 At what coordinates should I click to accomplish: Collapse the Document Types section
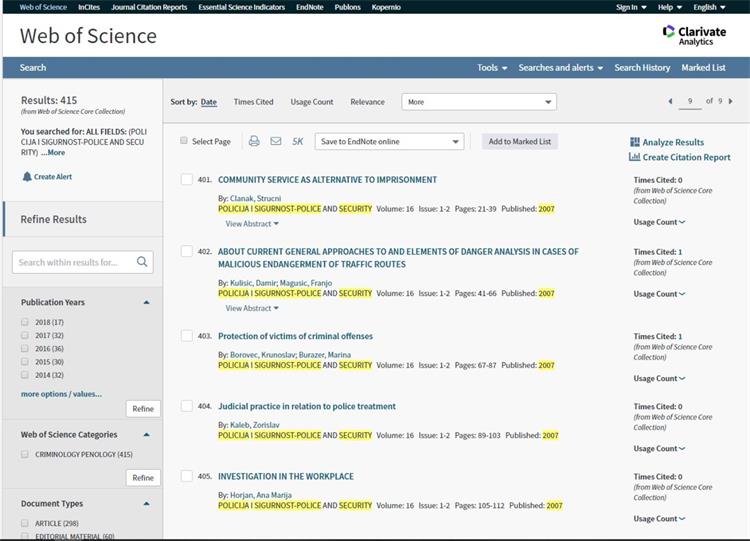(x=146, y=504)
